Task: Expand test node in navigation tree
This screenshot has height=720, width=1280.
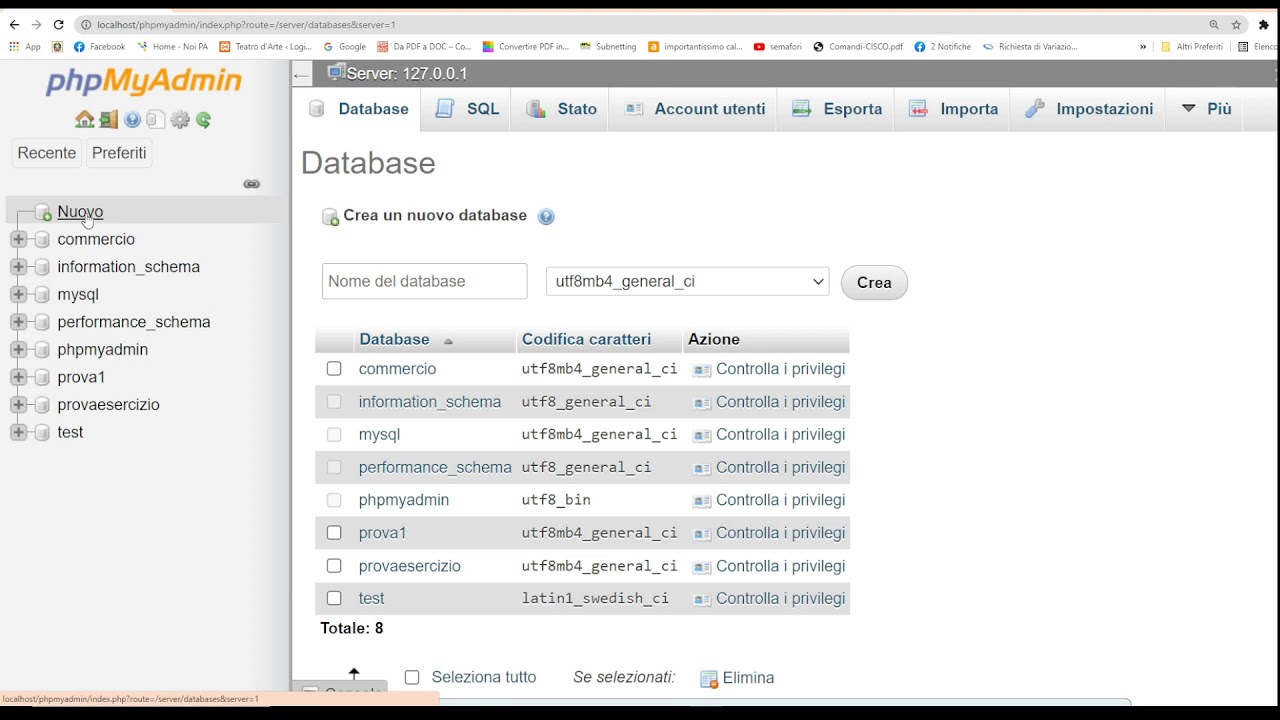Action: [18, 432]
